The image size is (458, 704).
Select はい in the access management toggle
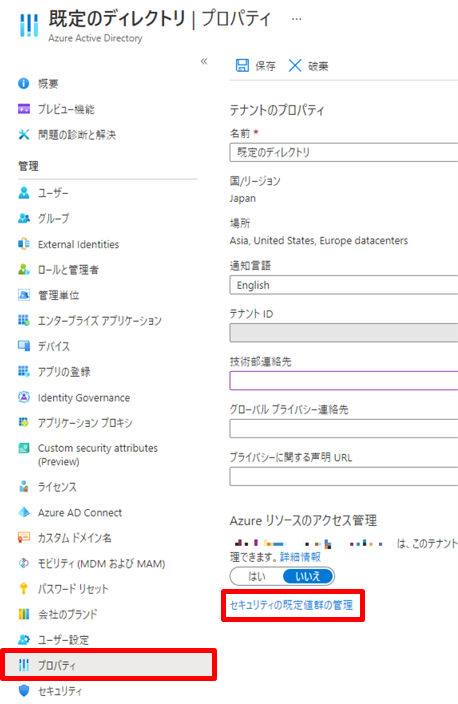coord(257,576)
